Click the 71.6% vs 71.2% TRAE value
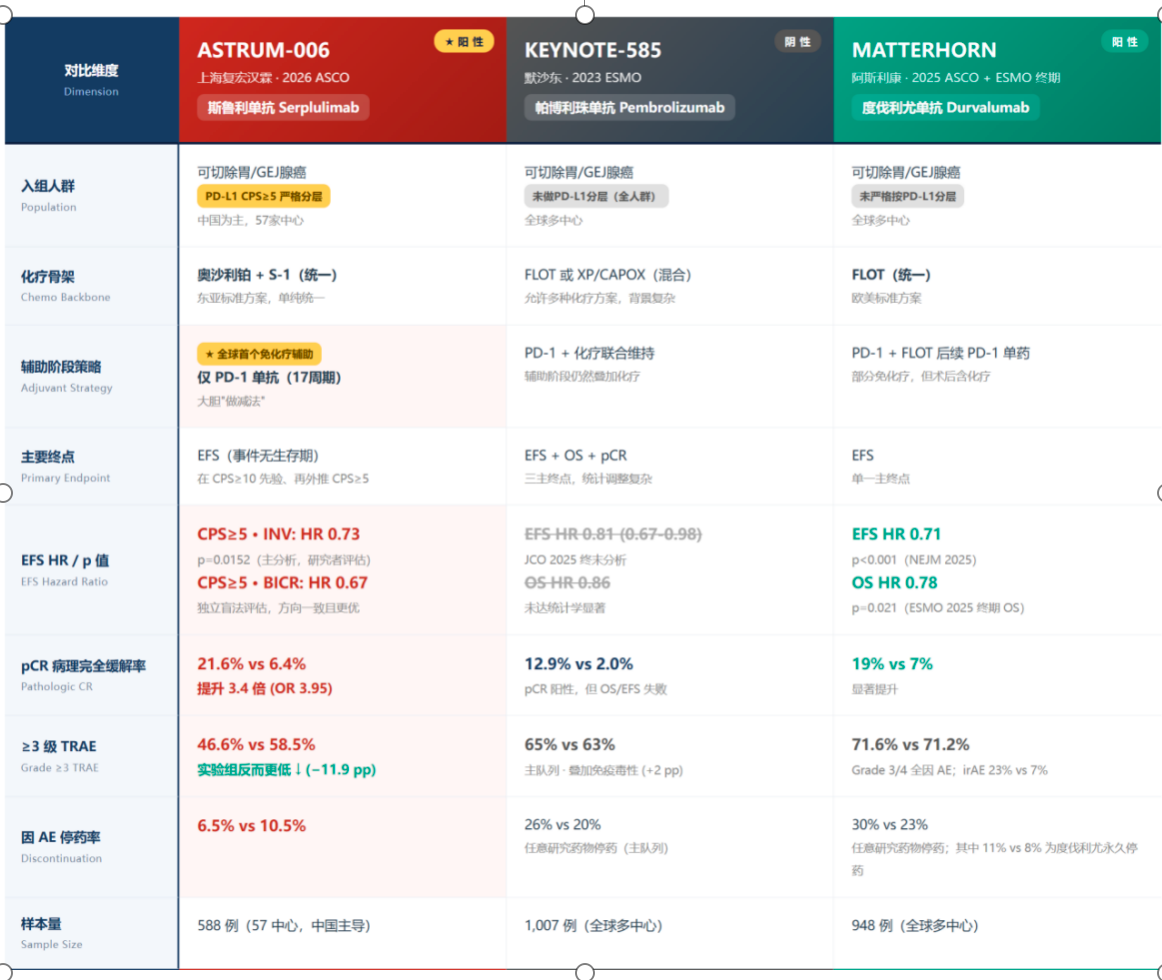 point(911,744)
